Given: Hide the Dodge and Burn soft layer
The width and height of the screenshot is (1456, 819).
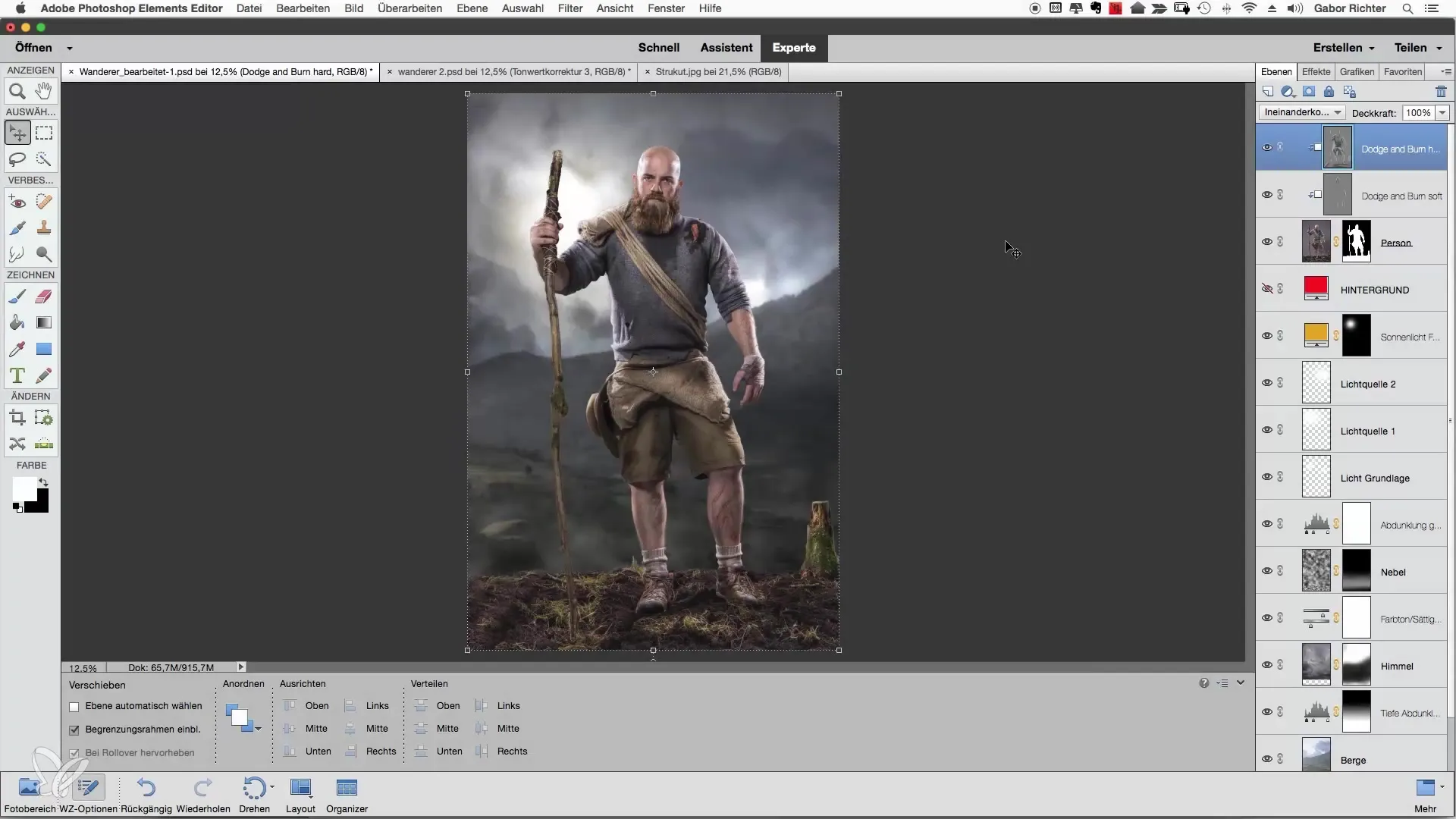Looking at the screenshot, I should pyautogui.click(x=1266, y=195).
